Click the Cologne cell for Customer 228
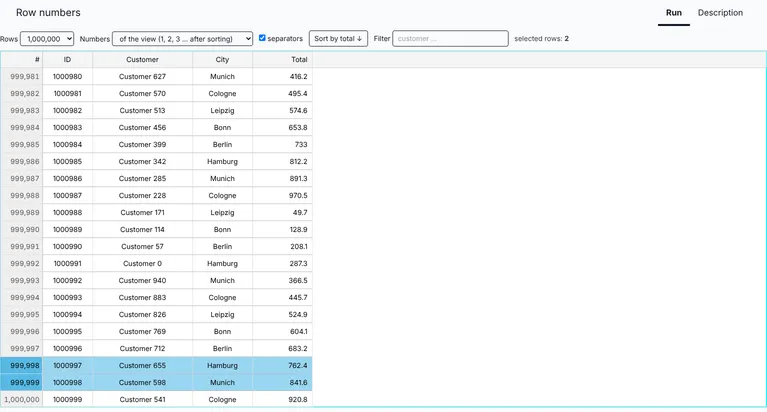 click(223, 196)
